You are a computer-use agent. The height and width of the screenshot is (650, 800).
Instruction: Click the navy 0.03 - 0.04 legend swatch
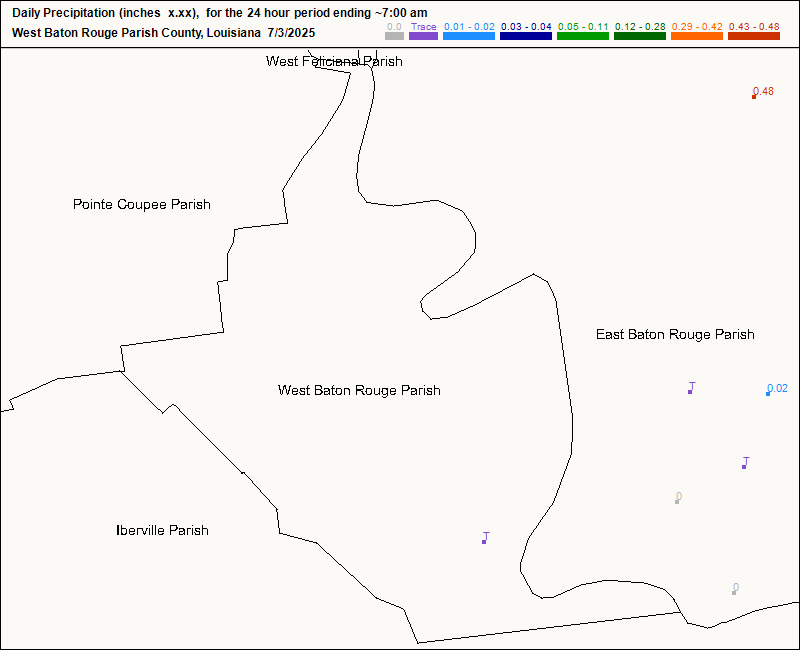[526, 36]
